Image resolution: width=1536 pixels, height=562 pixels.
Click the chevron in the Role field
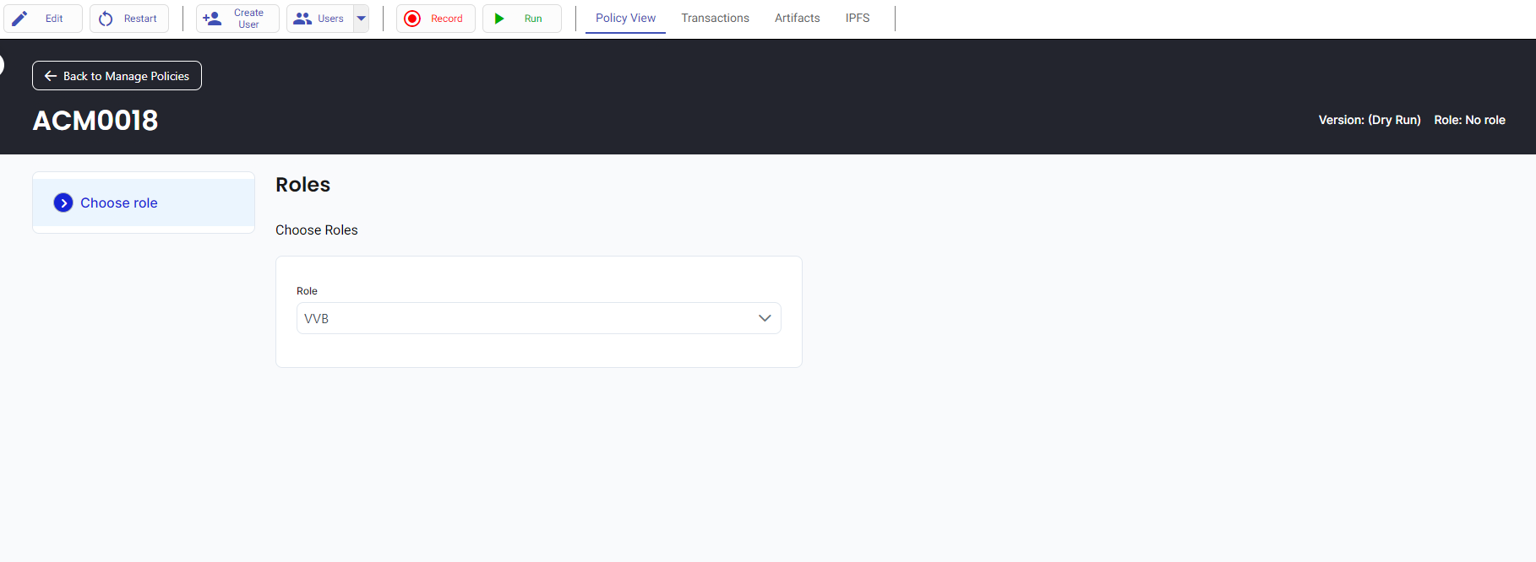(x=764, y=318)
